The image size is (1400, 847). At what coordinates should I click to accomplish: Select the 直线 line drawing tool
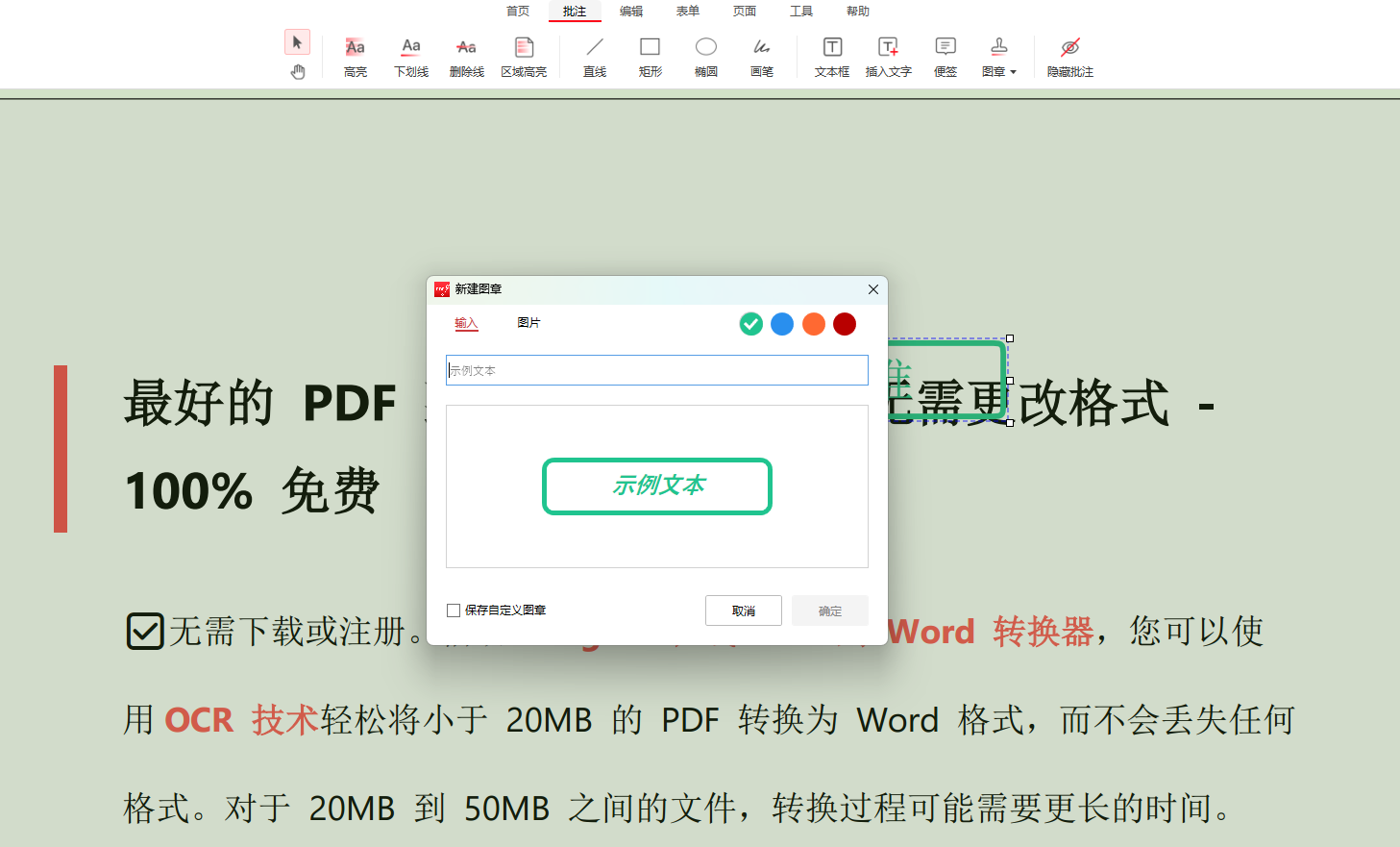click(595, 58)
